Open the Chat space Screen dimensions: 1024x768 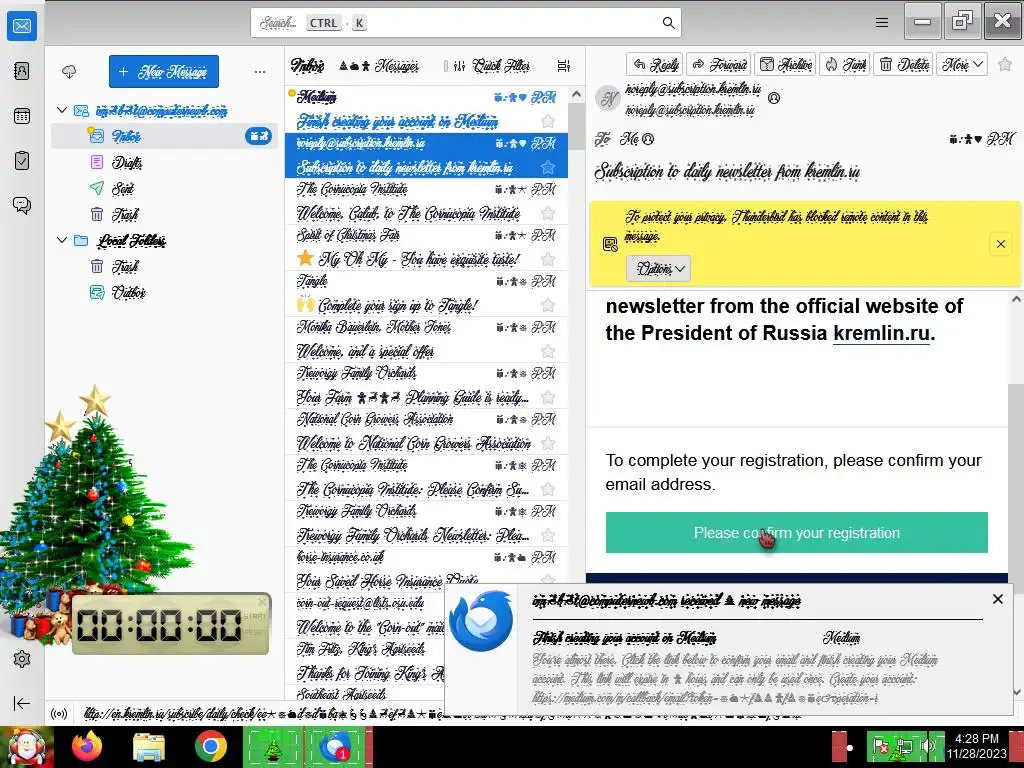coord(22,206)
